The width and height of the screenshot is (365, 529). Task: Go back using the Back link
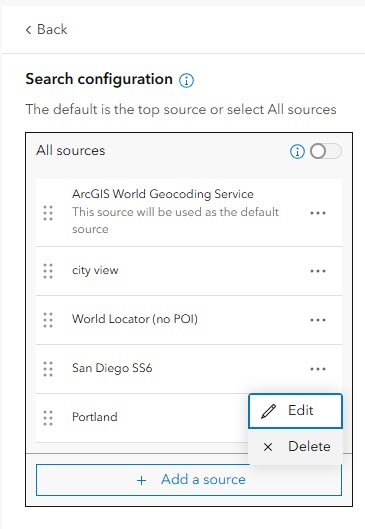(x=47, y=29)
